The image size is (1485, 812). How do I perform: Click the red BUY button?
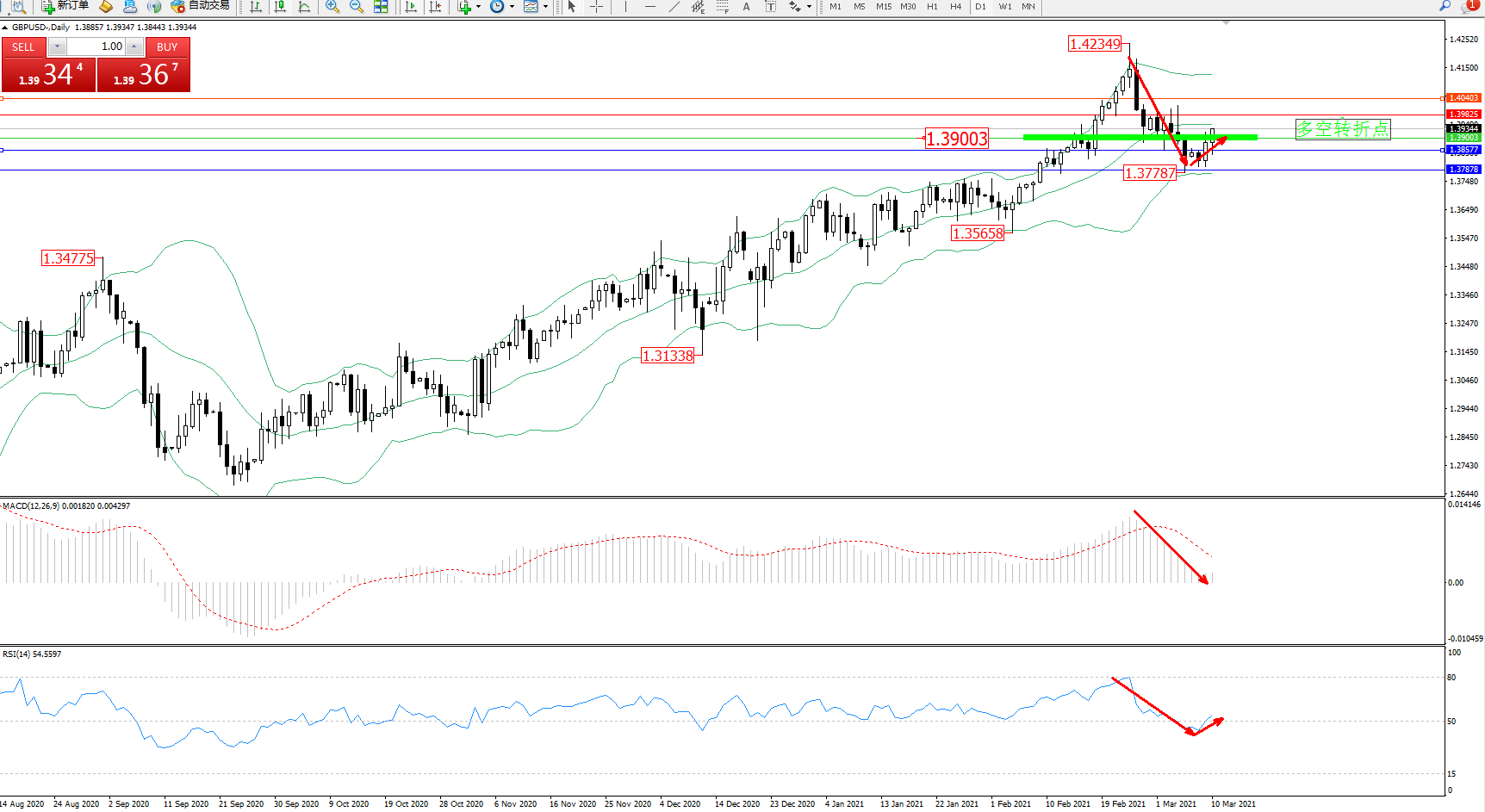[x=167, y=47]
